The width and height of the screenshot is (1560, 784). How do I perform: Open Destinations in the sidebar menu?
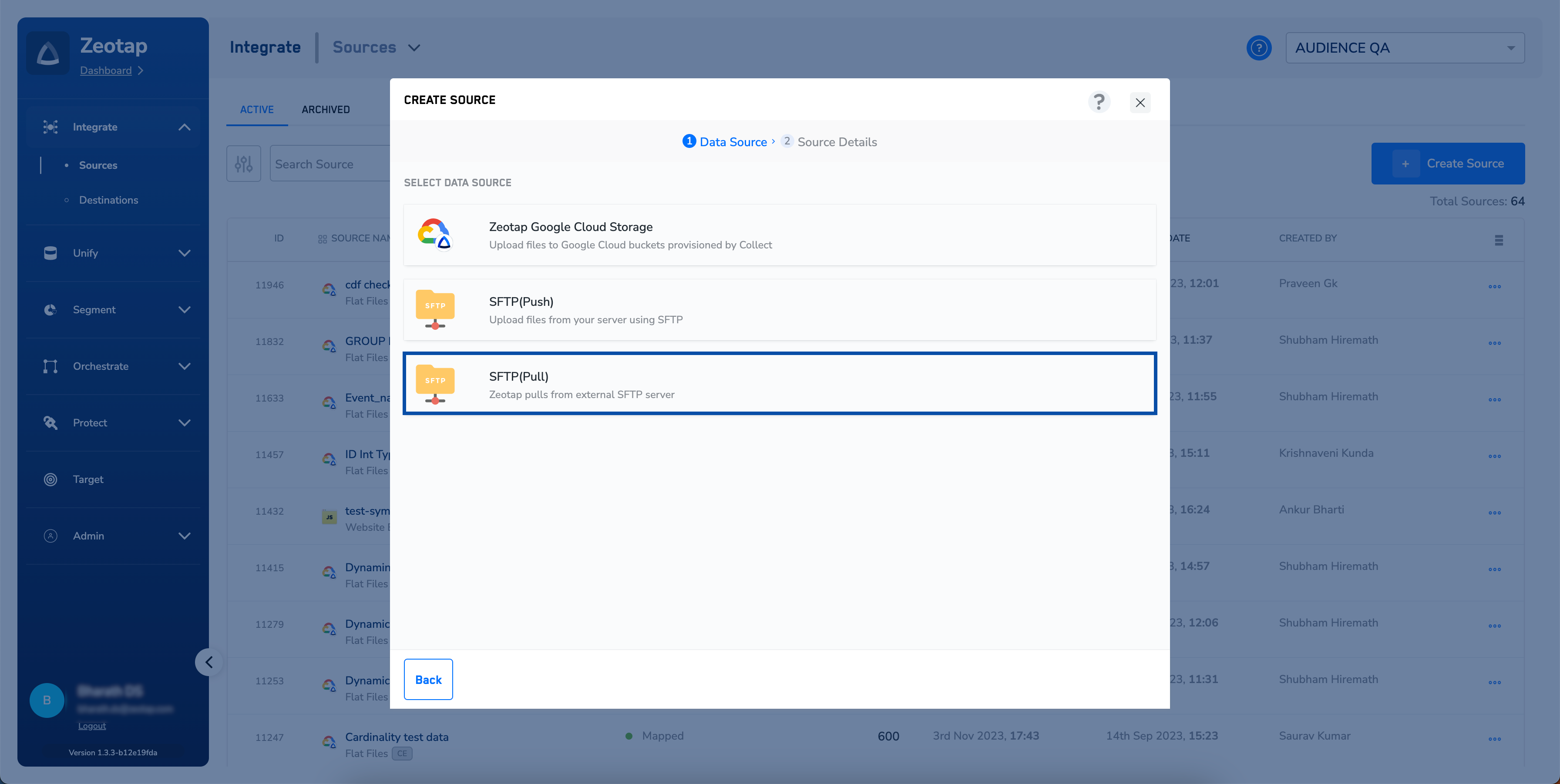tap(108, 200)
